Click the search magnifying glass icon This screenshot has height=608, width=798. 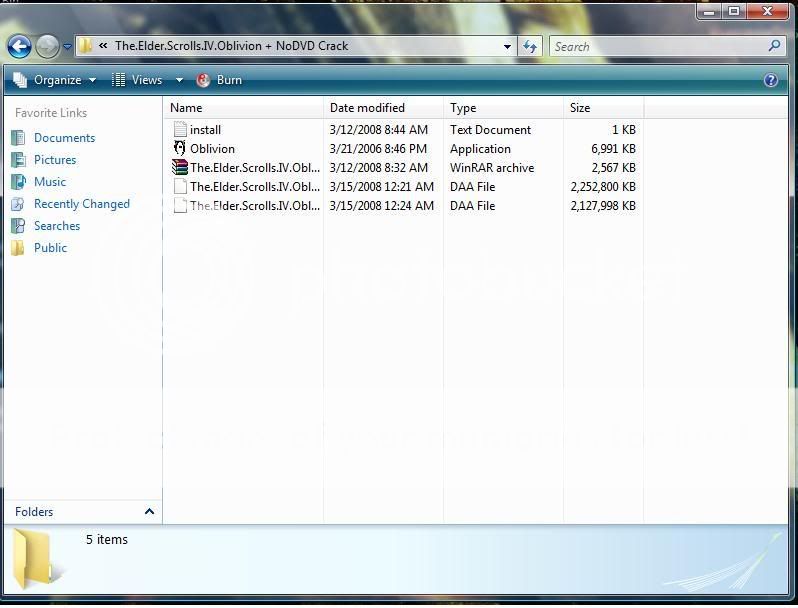click(x=774, y=46)
